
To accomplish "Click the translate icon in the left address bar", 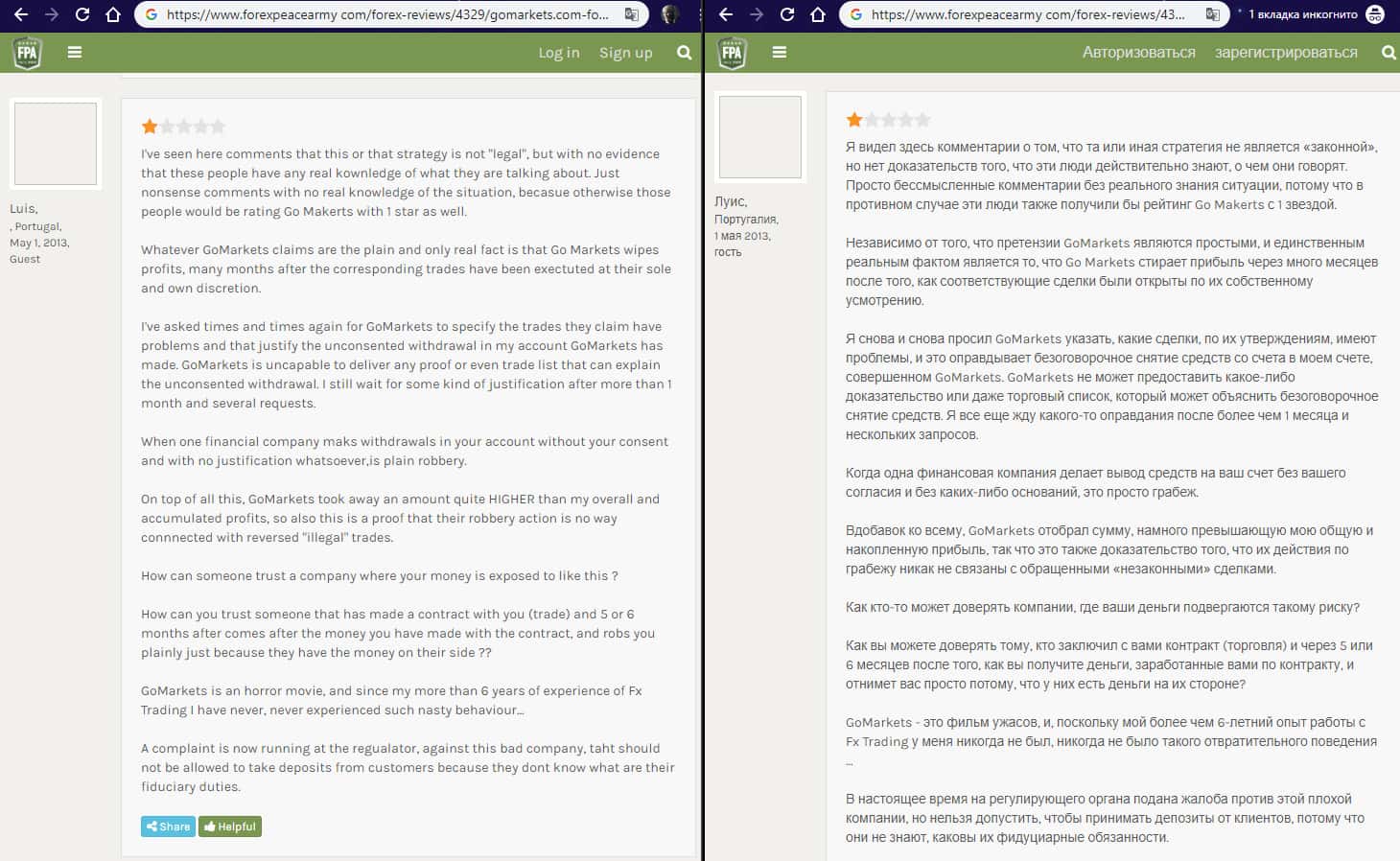I will [631, 14].
